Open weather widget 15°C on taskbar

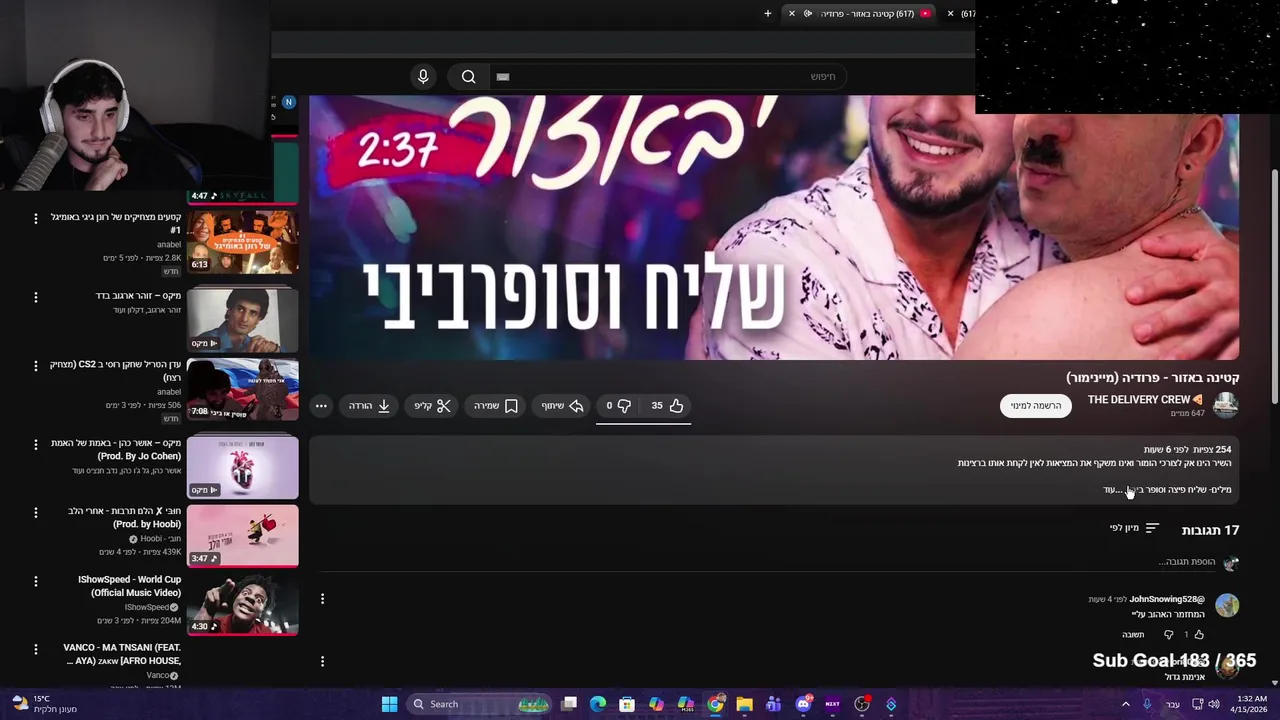(43, 704)
